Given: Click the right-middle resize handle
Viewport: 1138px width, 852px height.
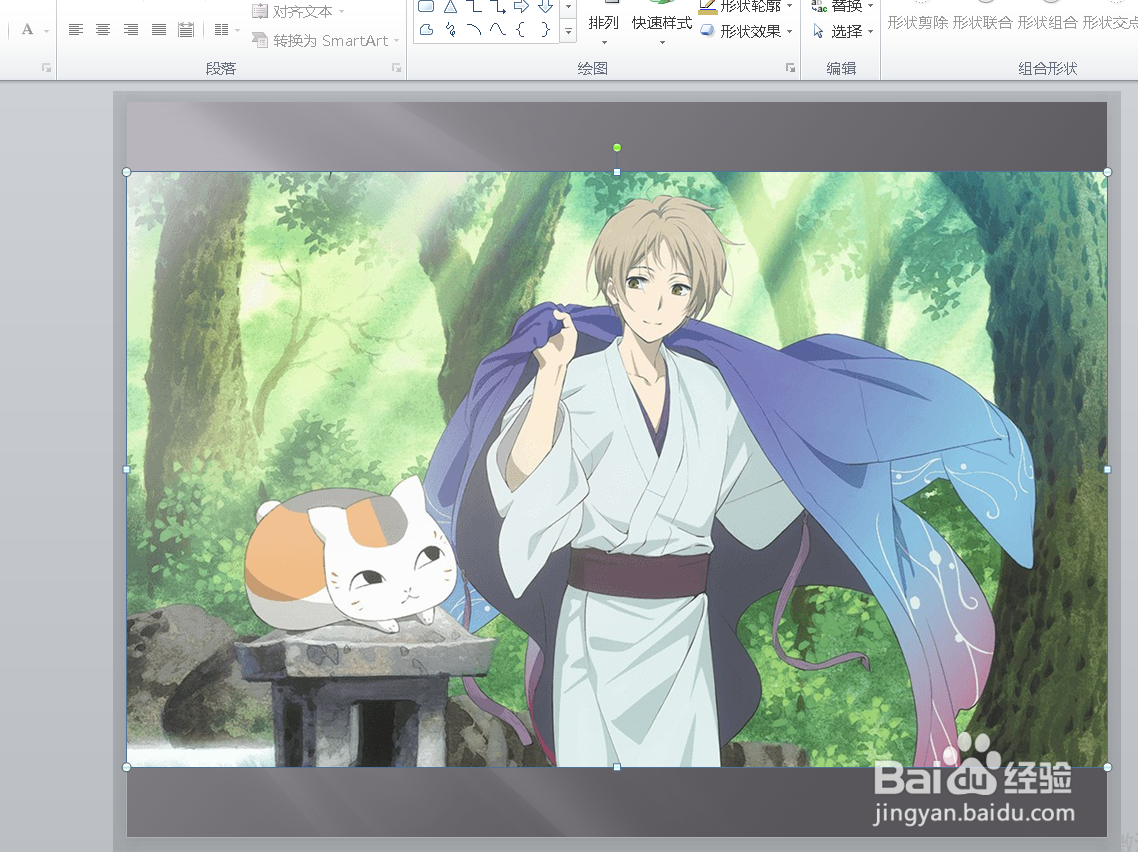Looking at the screenshot, I should click(1108, 470).
